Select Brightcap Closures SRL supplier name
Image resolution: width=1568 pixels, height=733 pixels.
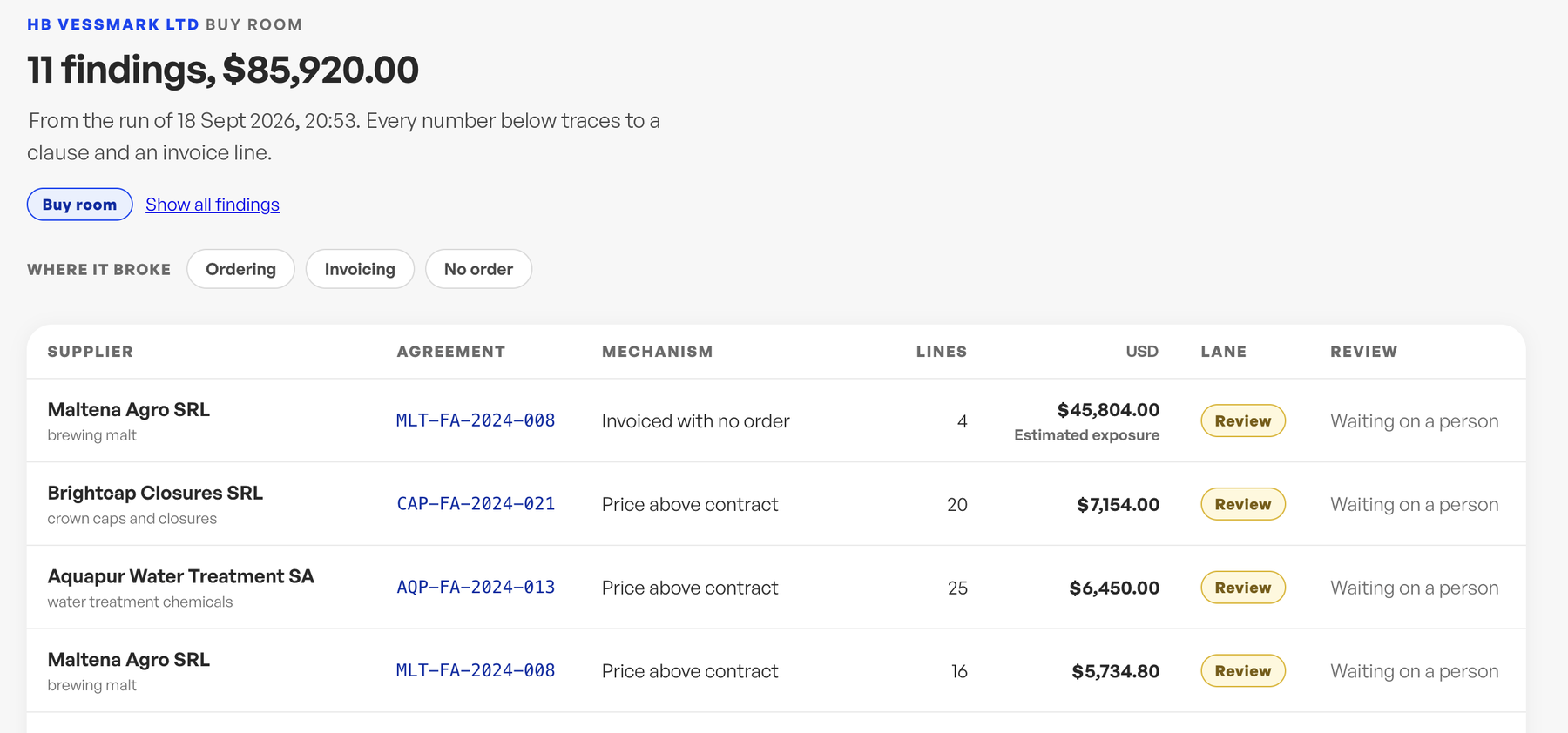[155, 493]
